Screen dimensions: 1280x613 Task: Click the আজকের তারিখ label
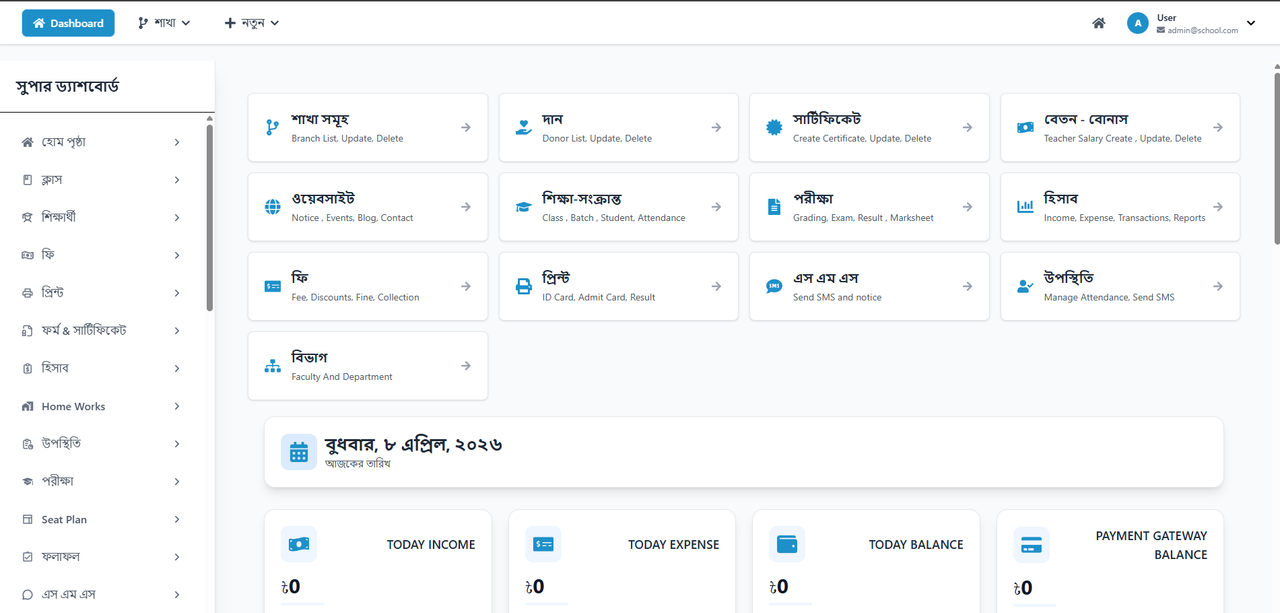pyautogui.click(x=357, y=464)
